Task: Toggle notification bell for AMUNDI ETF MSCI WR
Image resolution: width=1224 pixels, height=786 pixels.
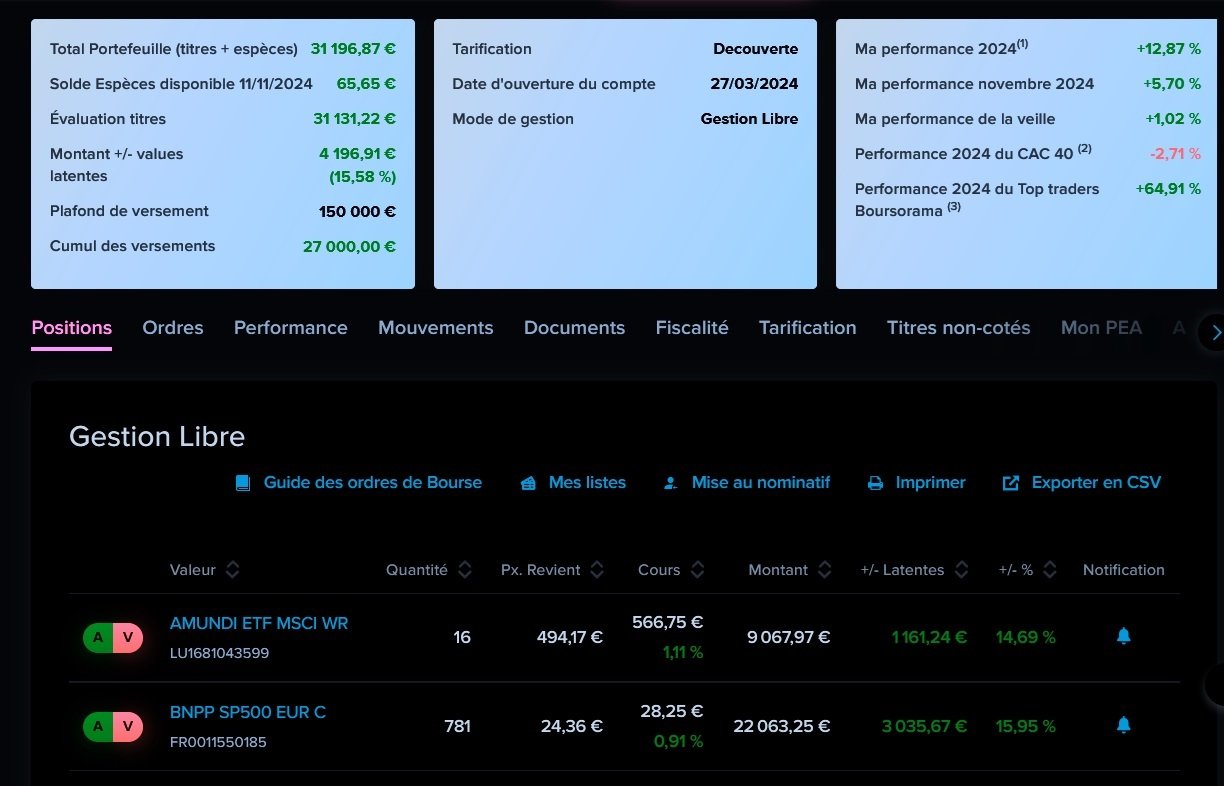Action: click(x=1123, y=636)
